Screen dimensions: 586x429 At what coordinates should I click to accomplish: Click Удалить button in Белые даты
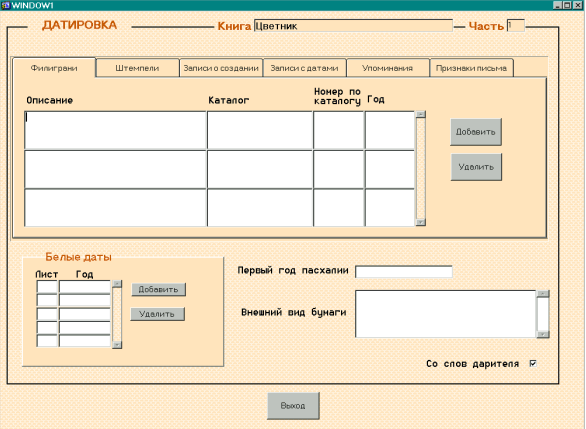(x=157, y=314)
